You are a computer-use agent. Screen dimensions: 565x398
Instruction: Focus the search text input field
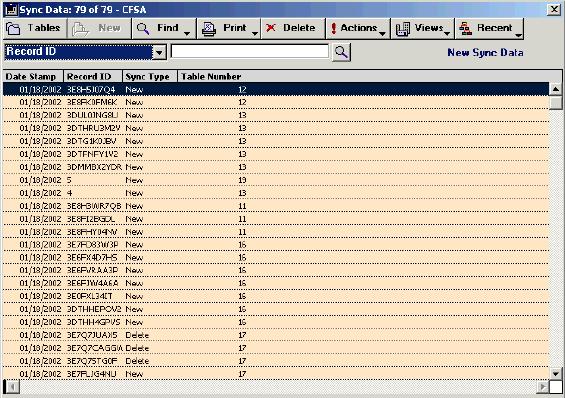click(250, 52)
